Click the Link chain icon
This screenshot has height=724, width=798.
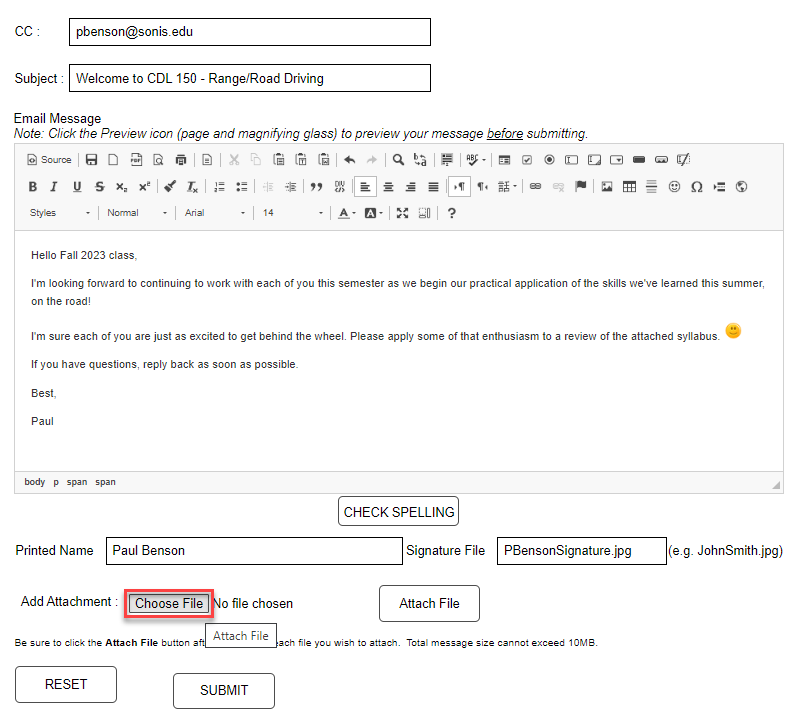click(535, 187)
